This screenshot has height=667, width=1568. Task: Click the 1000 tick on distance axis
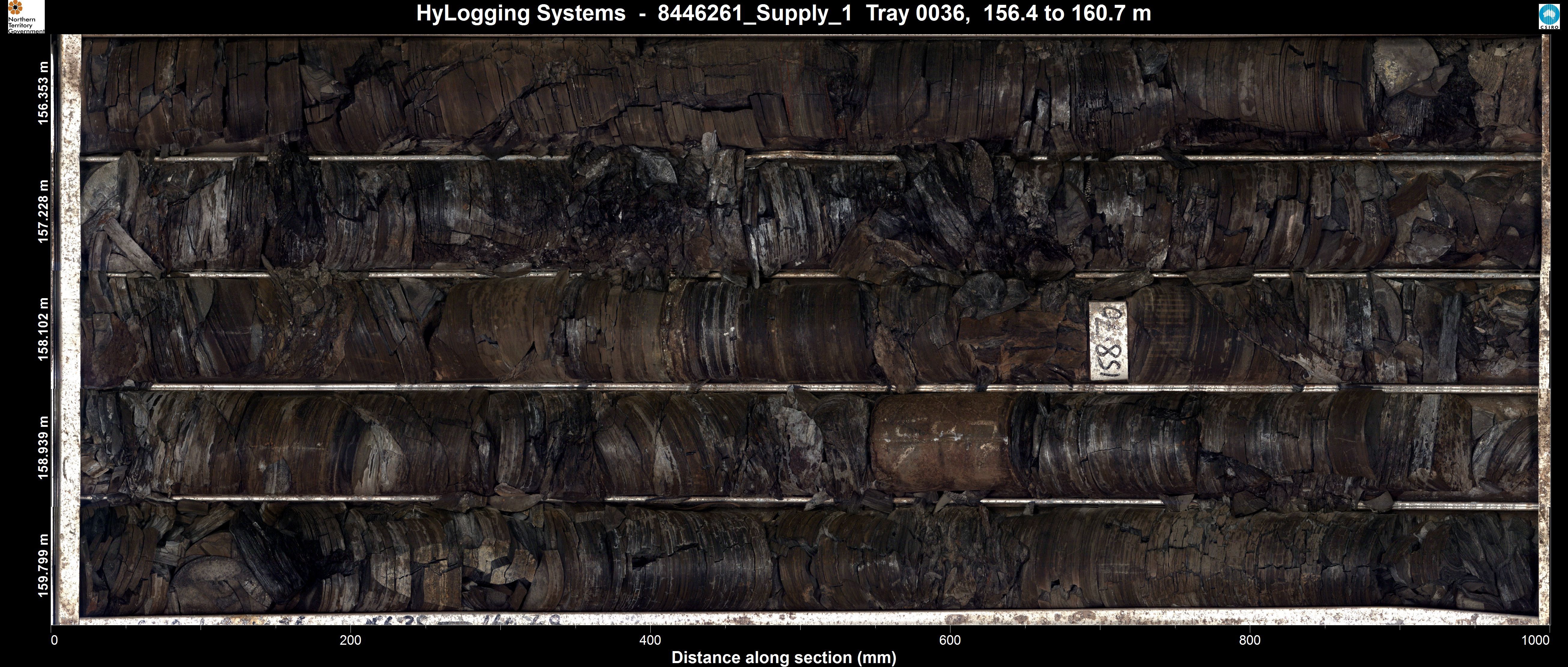click(x=1535, y=640)
